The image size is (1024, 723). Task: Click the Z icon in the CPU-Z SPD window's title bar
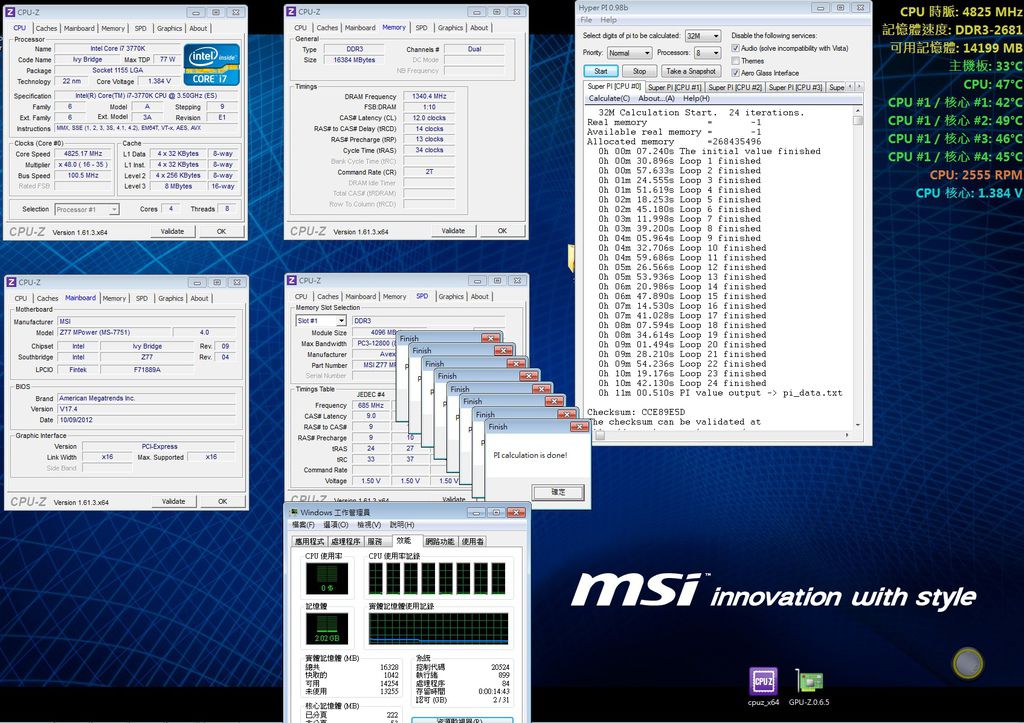[292, 280]
